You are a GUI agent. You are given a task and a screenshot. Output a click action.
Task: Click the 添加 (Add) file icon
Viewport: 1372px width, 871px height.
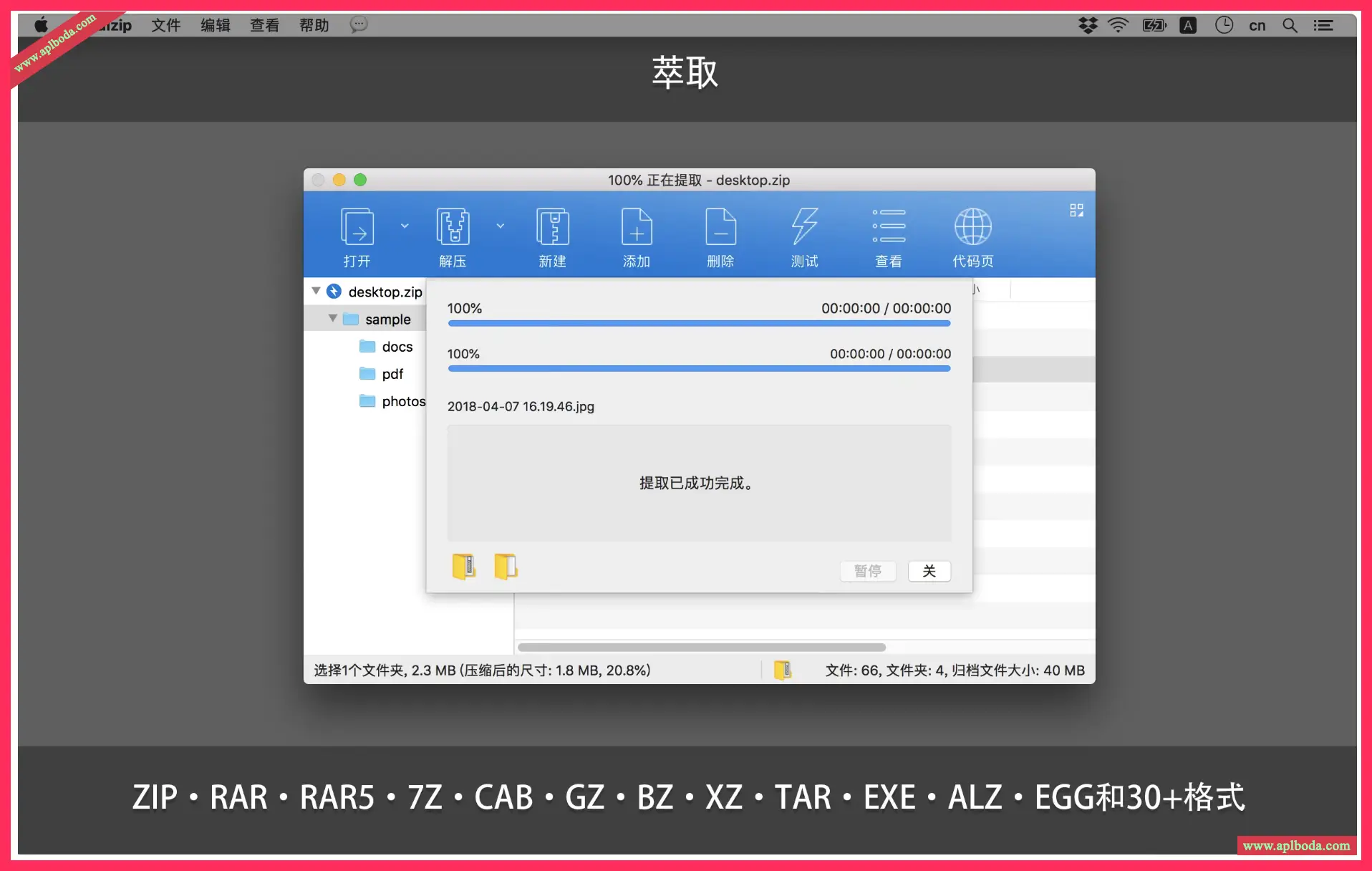(636, 228)
